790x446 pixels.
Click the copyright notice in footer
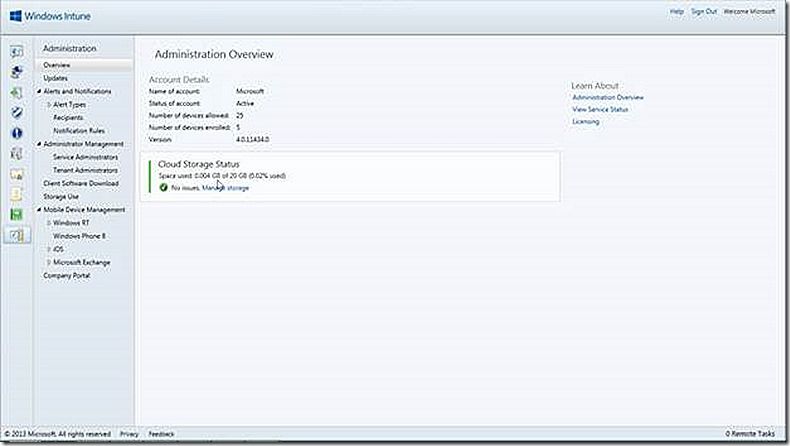pos(57,434)
